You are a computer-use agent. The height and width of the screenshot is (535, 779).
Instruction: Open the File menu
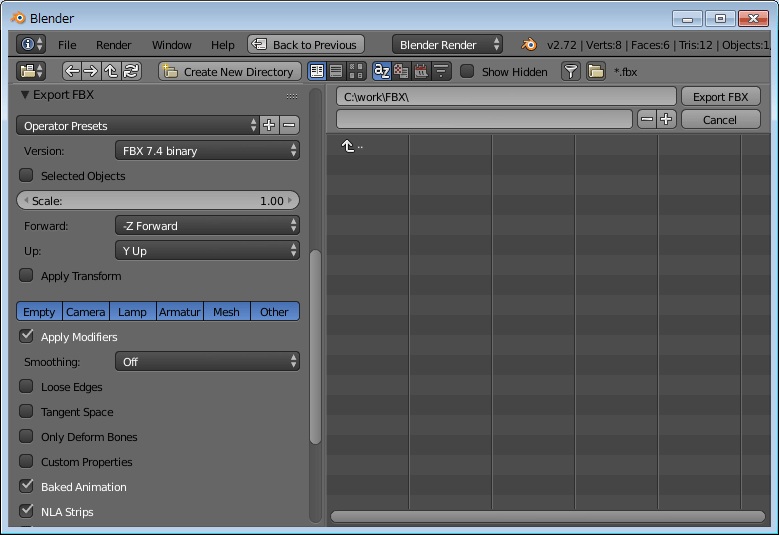pos(67,45)
